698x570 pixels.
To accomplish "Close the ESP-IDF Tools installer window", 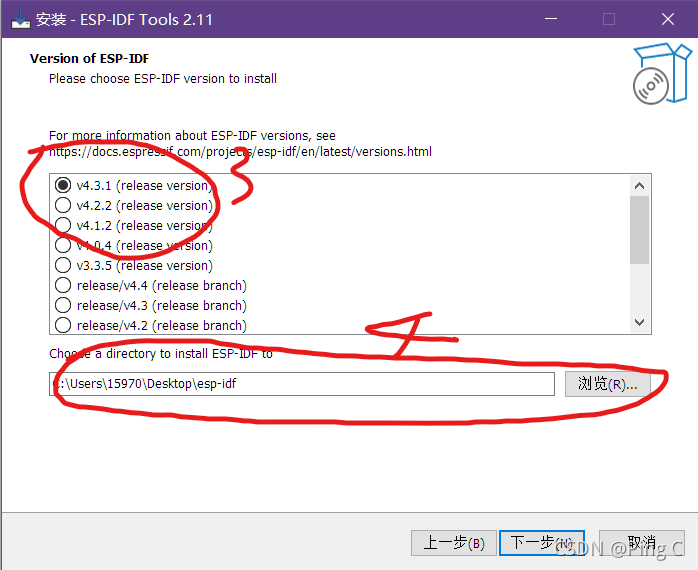I will 668,19.
